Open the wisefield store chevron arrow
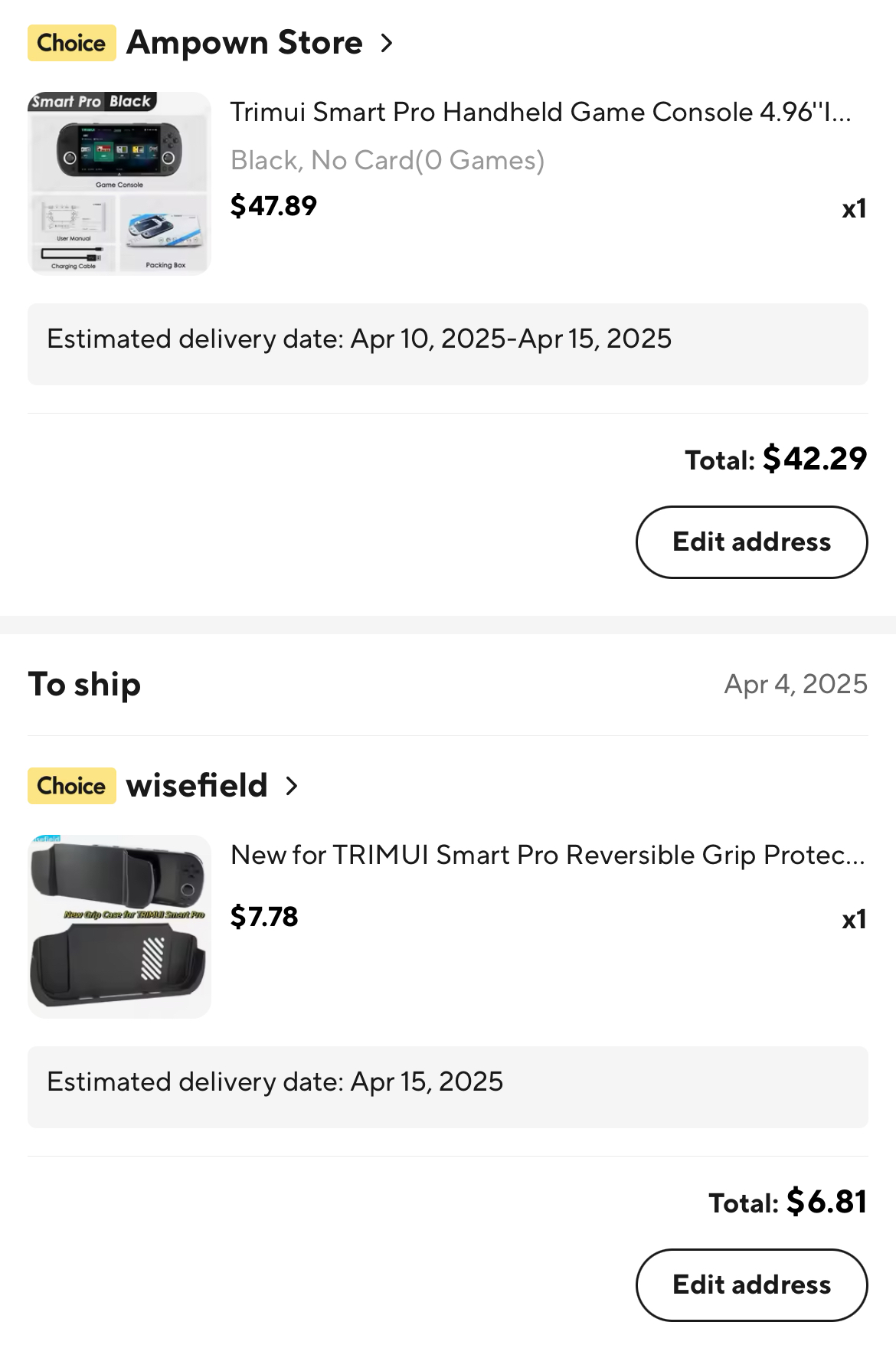896x1358 pixels. (292, 786)
